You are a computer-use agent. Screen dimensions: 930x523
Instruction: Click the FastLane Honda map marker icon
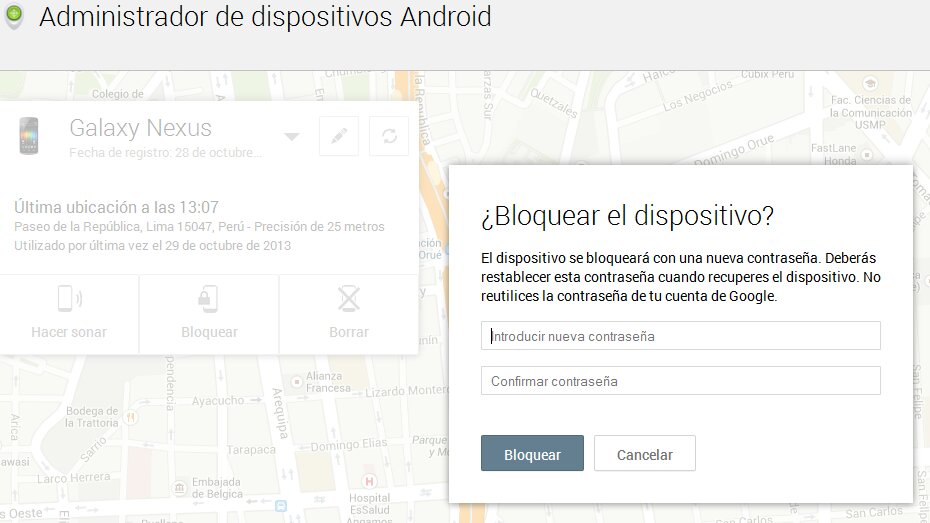[867, 155]
